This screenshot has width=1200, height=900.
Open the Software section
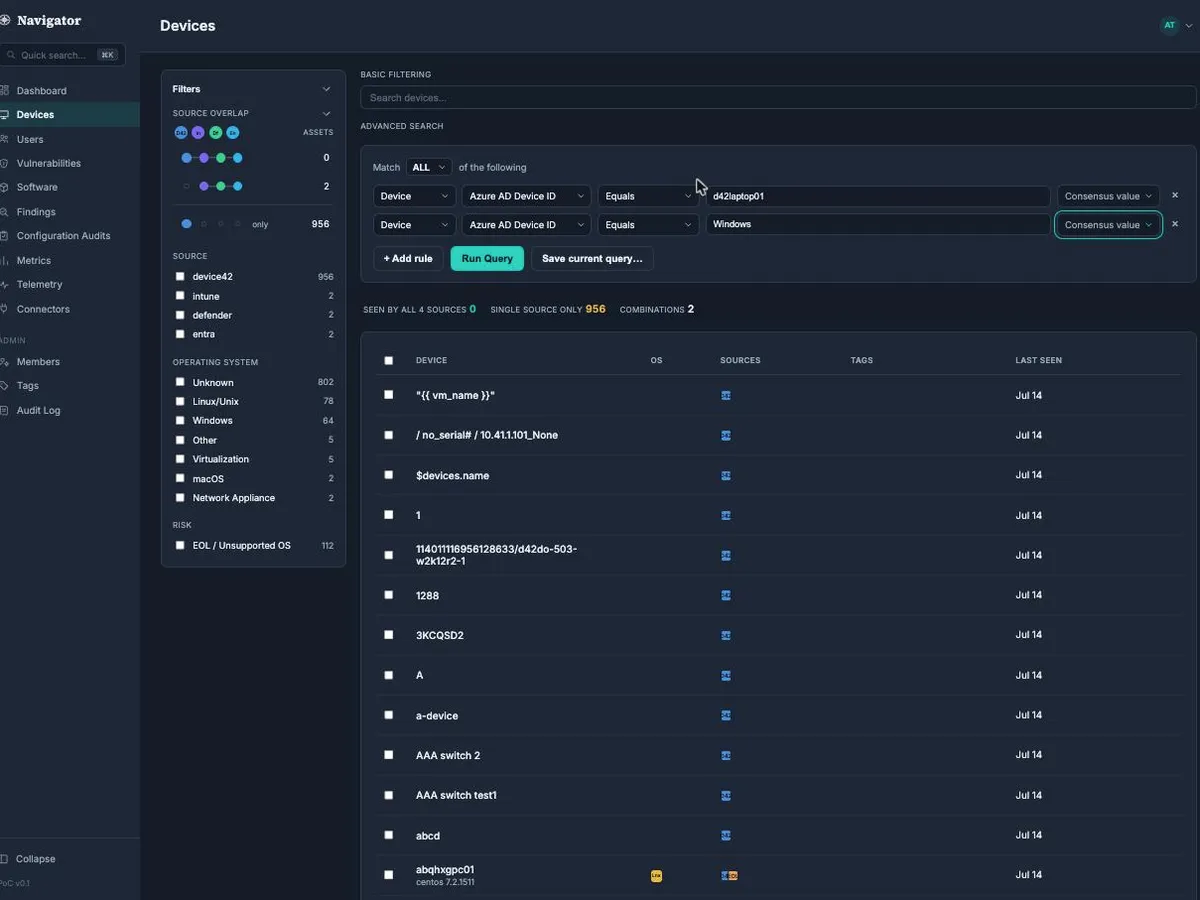[37, 187]
